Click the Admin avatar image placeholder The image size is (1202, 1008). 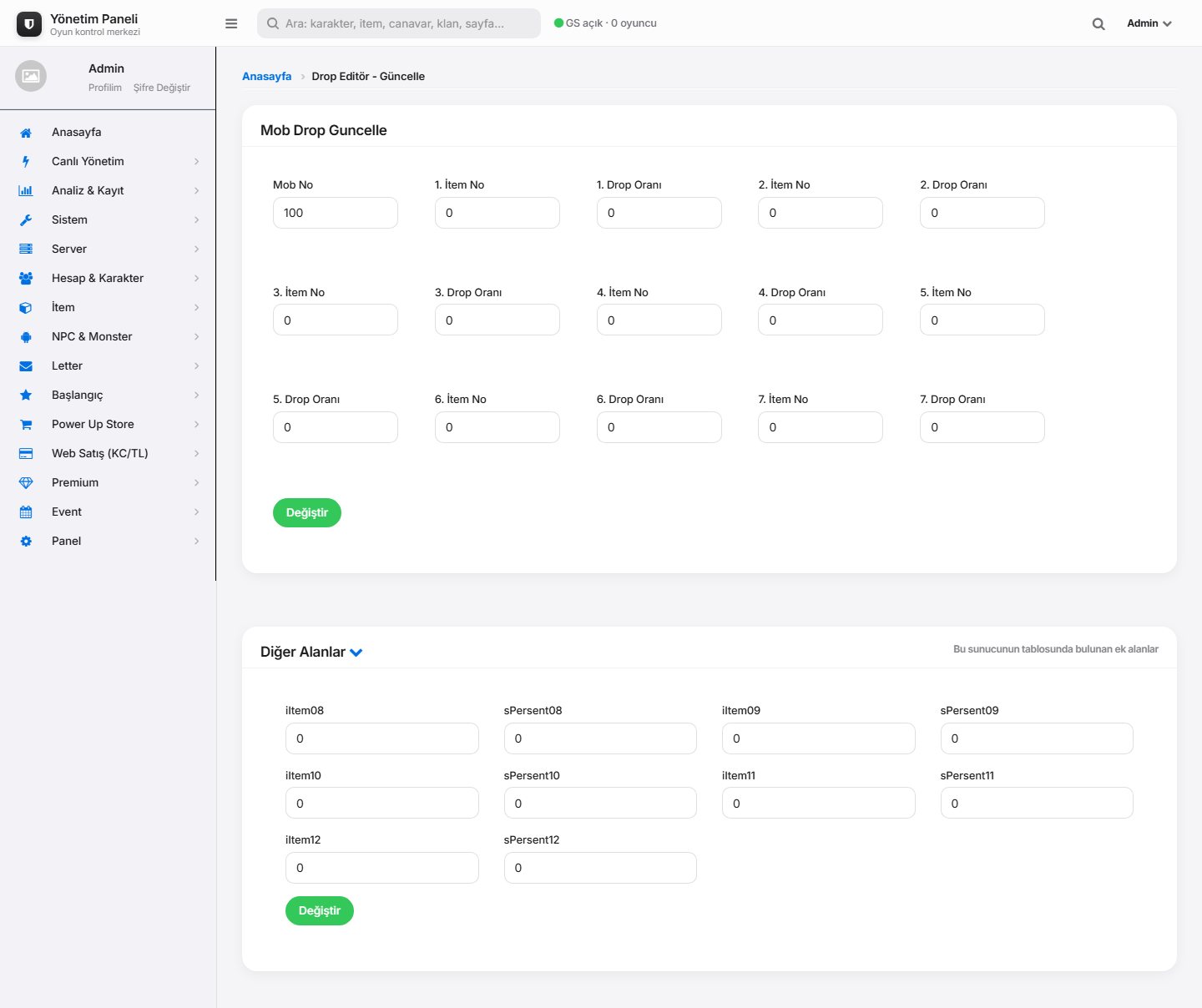31,76
